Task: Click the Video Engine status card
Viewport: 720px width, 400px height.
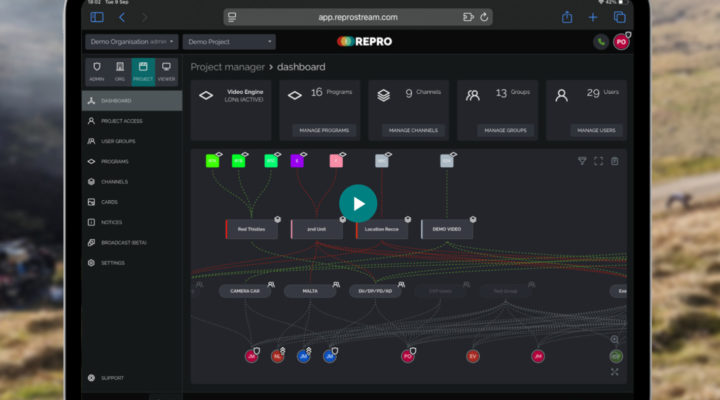Action: point(231,110)
